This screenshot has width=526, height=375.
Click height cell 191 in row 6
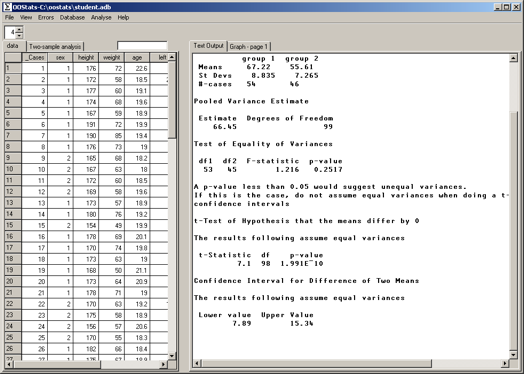click(86, 124)
